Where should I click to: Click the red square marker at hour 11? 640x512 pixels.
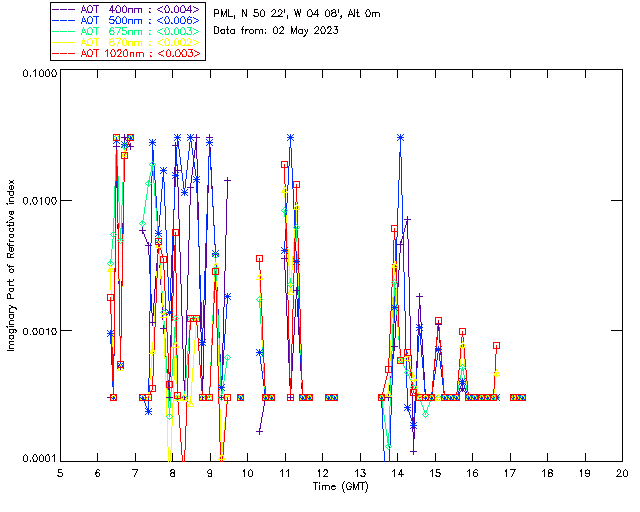click(x=284, y=165)
